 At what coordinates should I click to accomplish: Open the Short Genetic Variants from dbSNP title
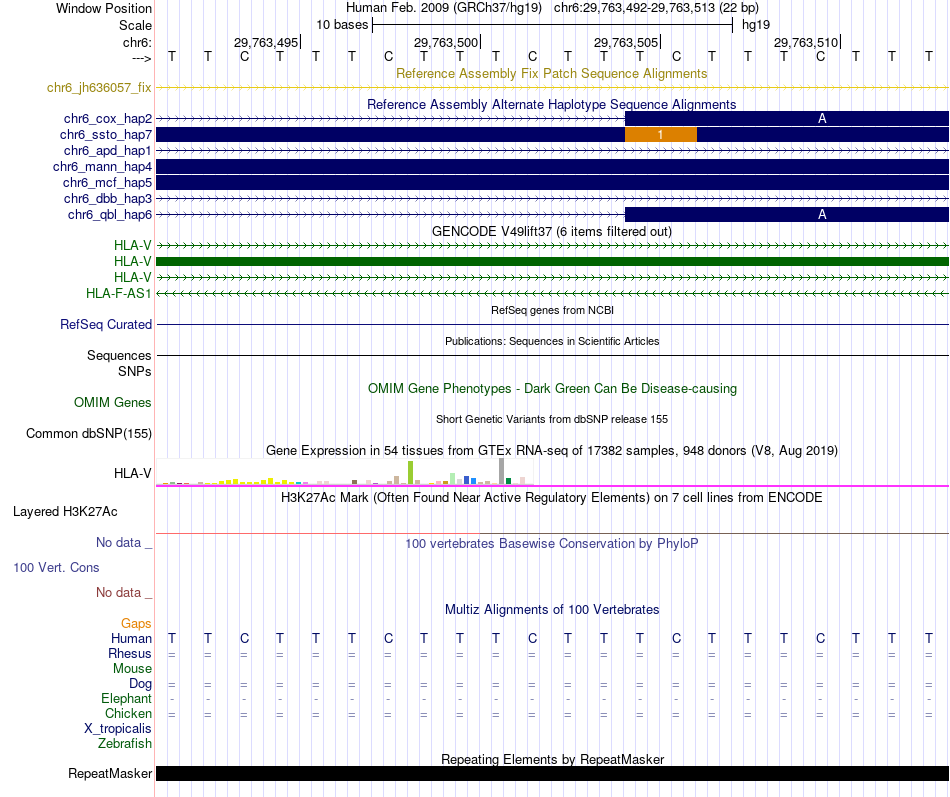(x=552, y=419)
